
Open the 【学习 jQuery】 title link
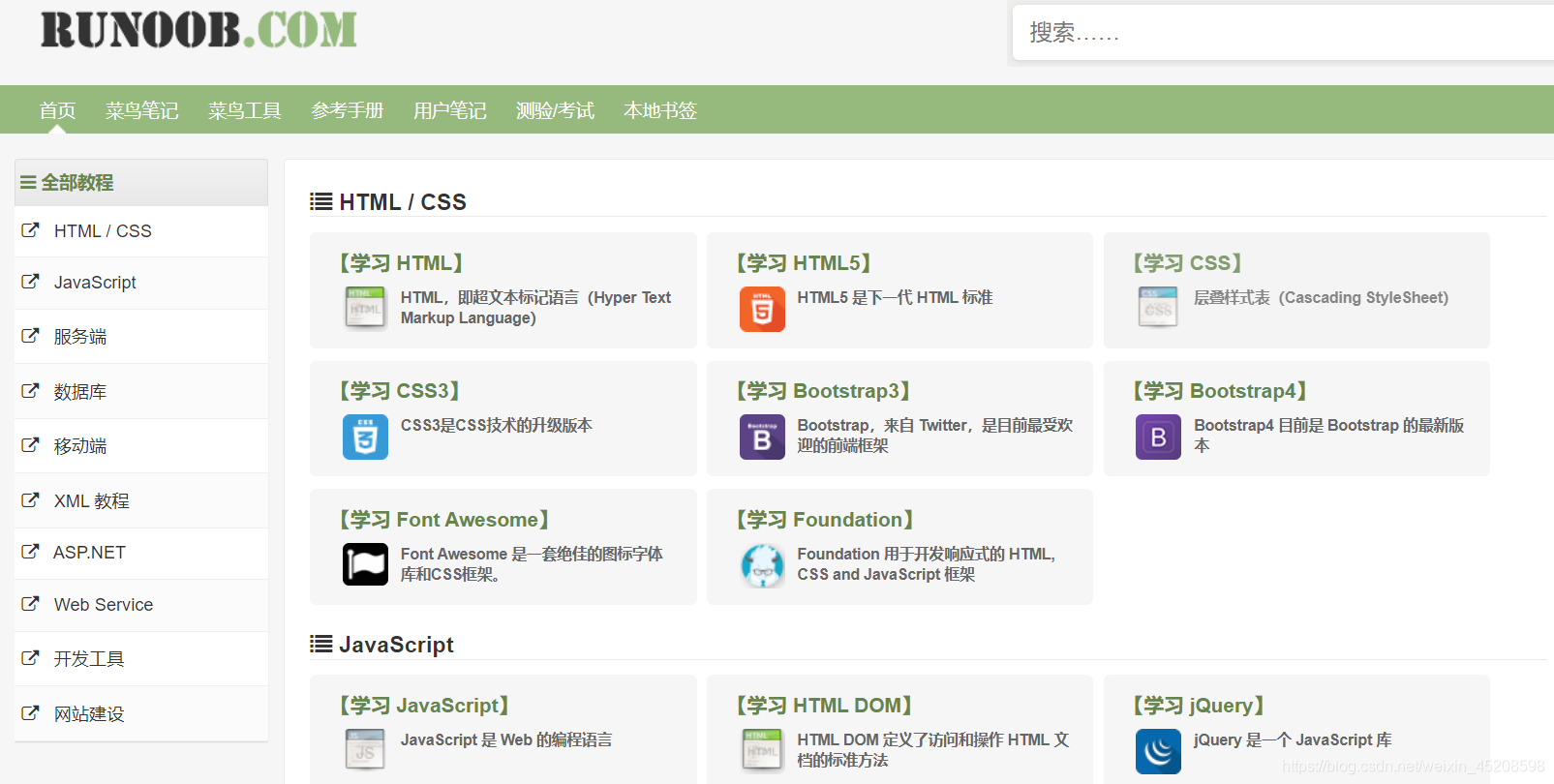tap(1199, 705)
